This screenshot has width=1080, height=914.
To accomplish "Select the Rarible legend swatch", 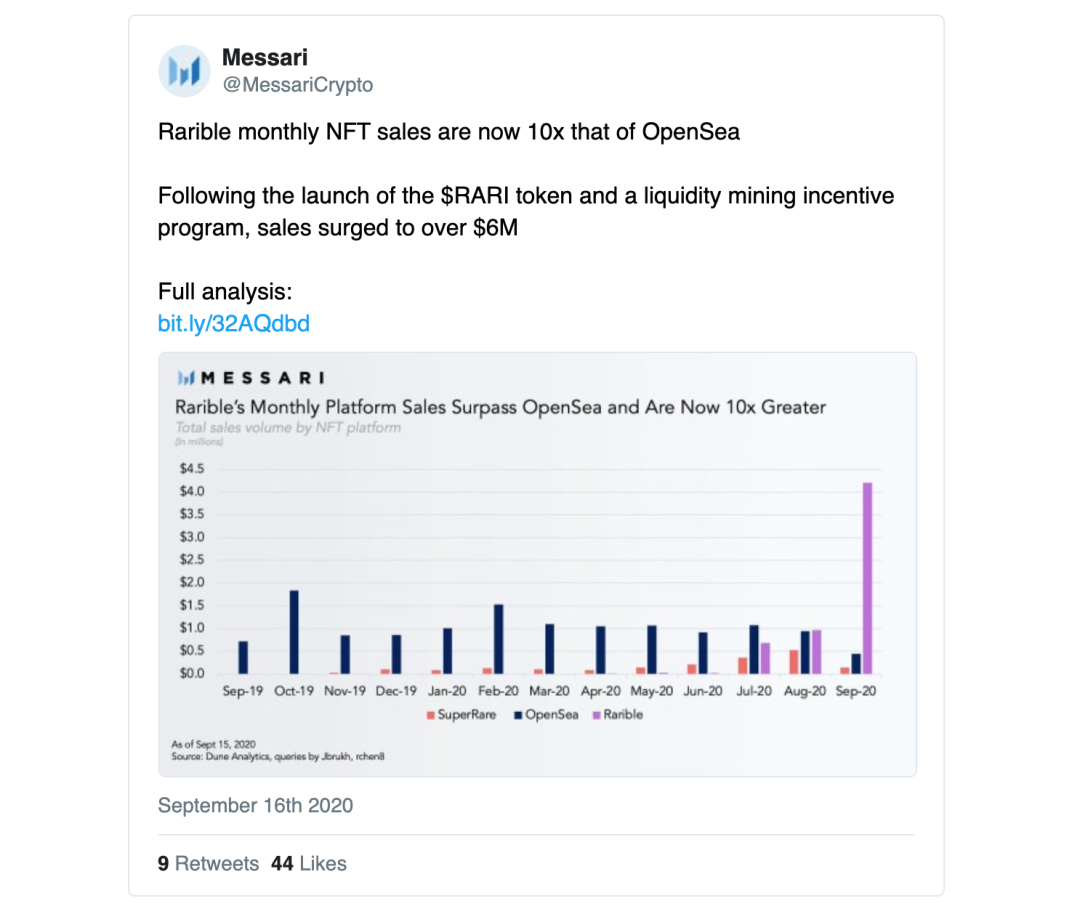I will (596, 715).
